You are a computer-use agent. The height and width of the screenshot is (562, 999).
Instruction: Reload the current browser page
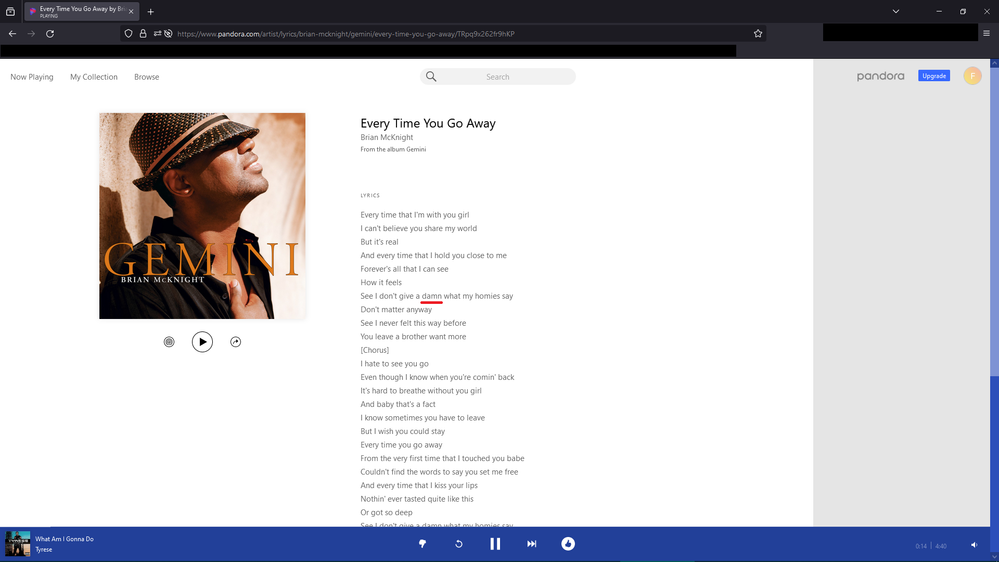point(50,34)
